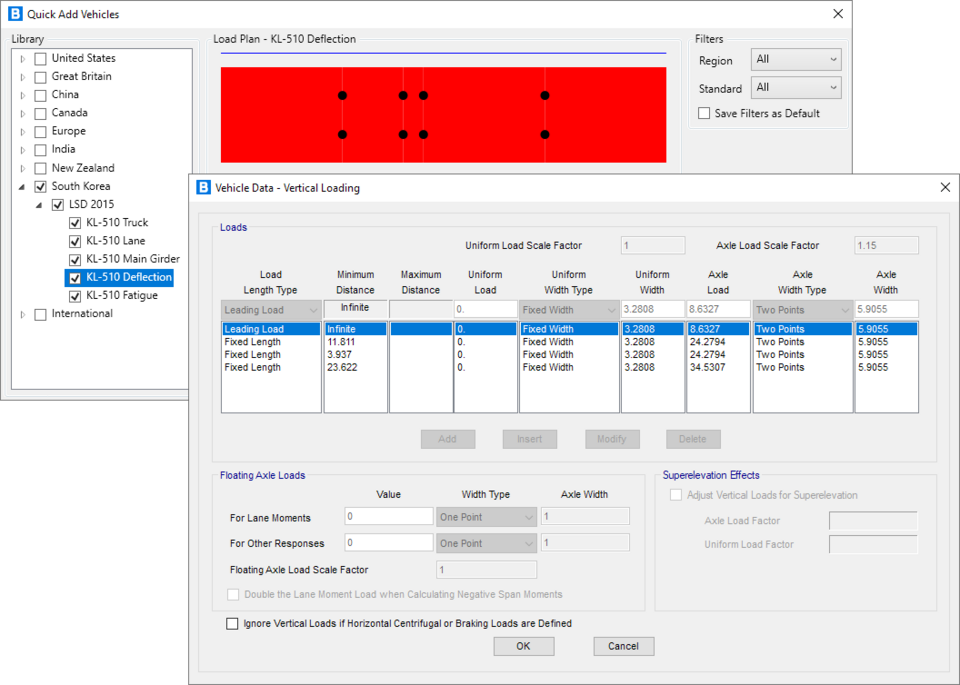Toggle the KL-510 Fatigue checkbox
Screen dimensions: 960x685
75,296
